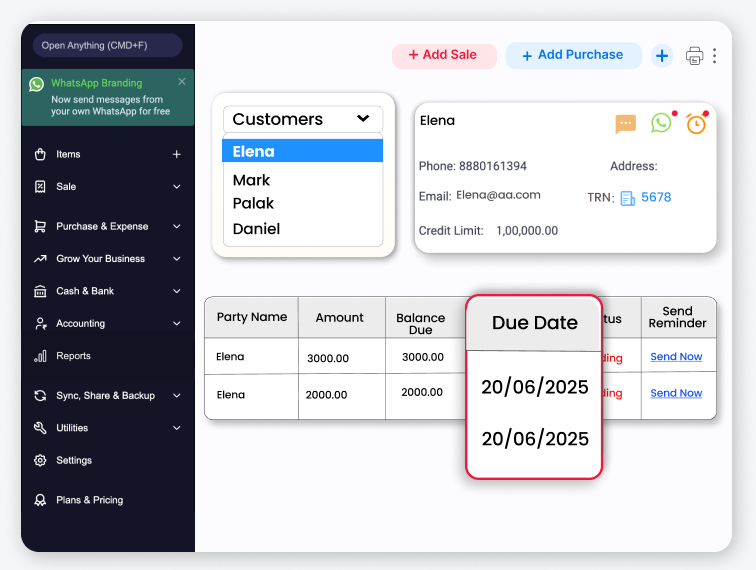Screen dimensions: 756x570
Task: Click the Settings gear icon
Action: tap(40, 460)
